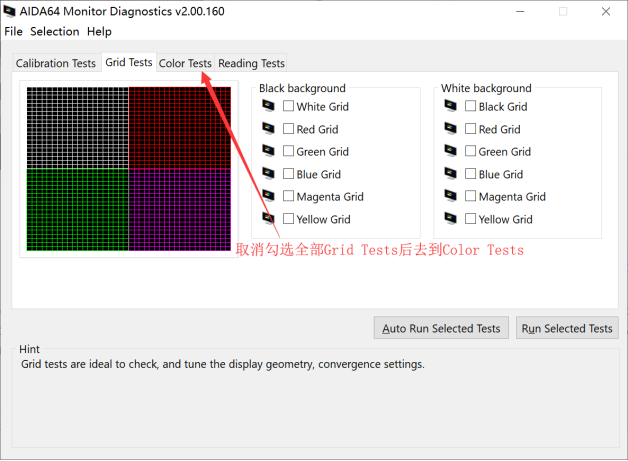Enable White Grid on black background
The width and height of the screenshot is (628, 461).
[288, 106]
